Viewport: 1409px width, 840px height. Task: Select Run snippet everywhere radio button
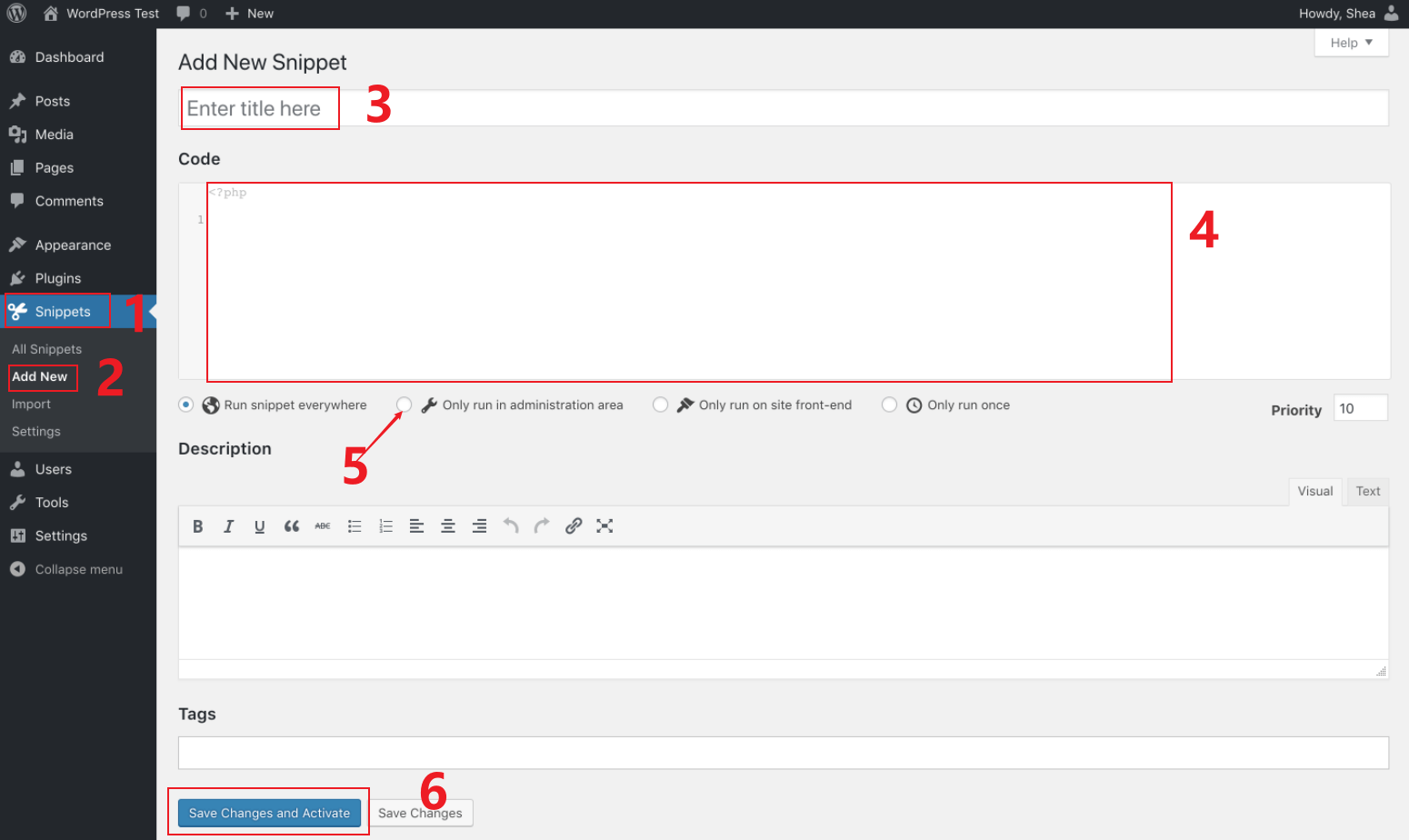point(186,405)
